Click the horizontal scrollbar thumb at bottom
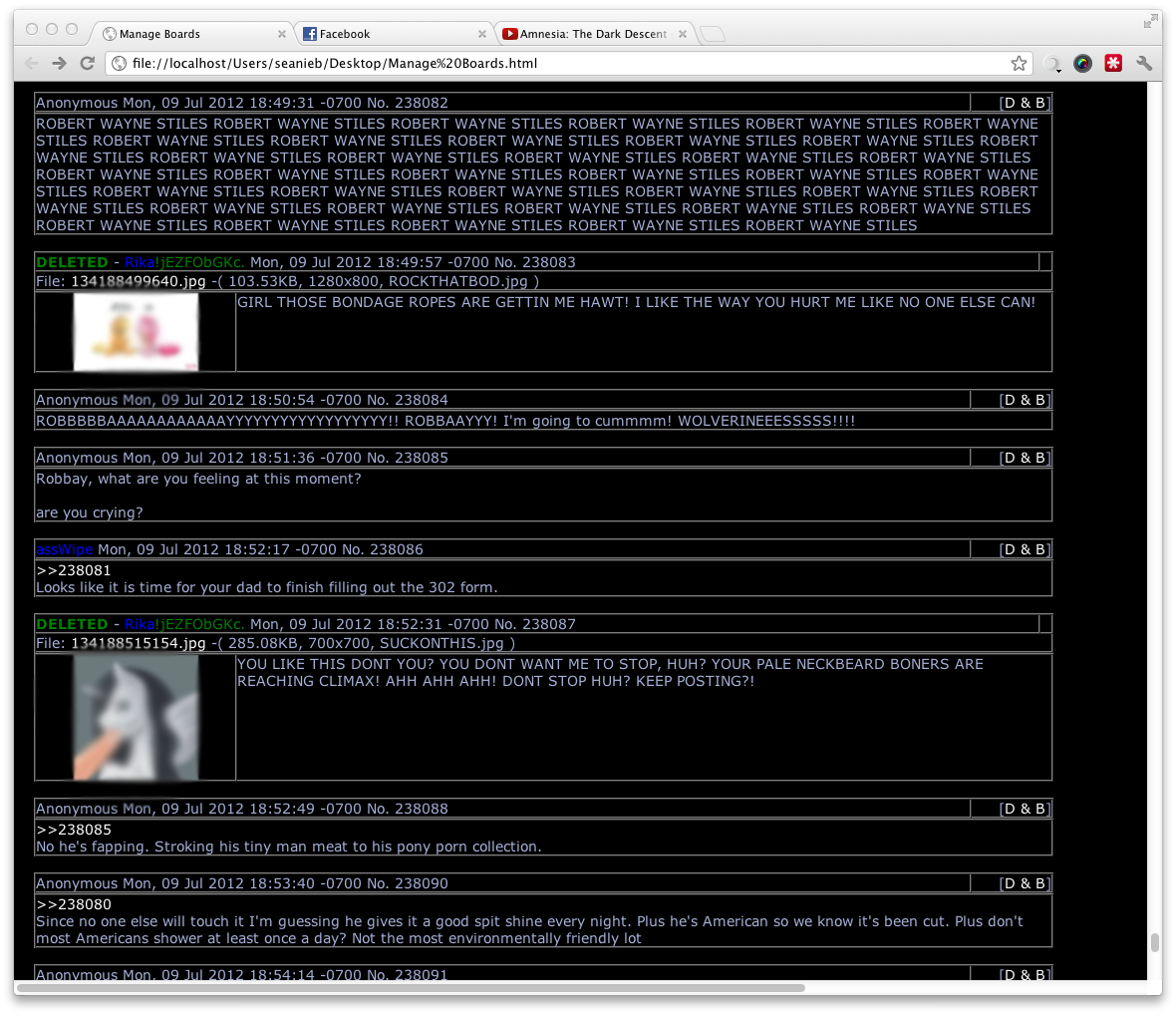 tap(411, 988)
